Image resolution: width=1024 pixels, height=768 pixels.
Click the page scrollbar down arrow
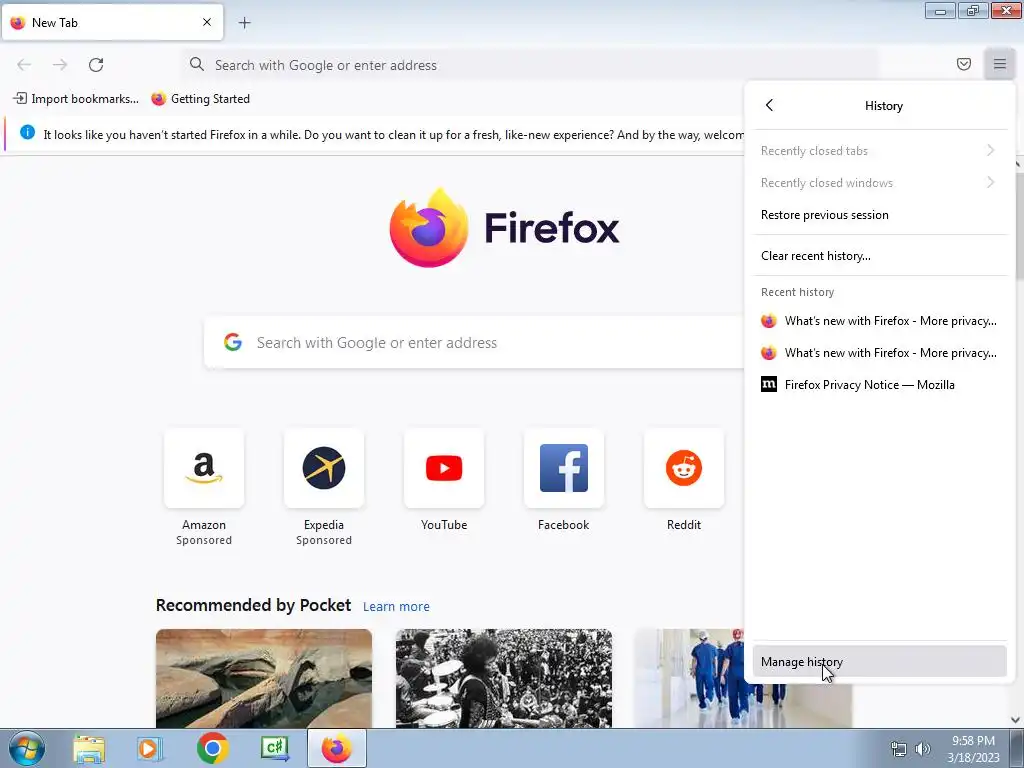[1016, 720]
